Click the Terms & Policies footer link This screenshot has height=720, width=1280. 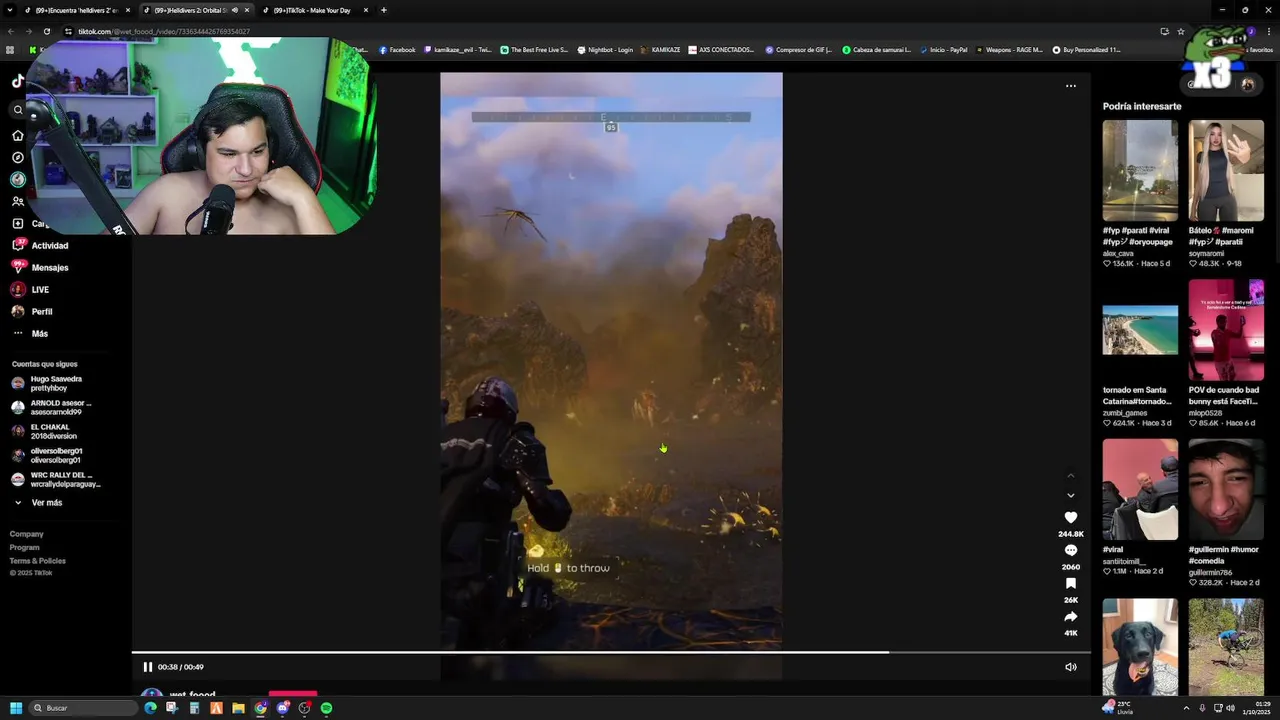pos(38,561)
